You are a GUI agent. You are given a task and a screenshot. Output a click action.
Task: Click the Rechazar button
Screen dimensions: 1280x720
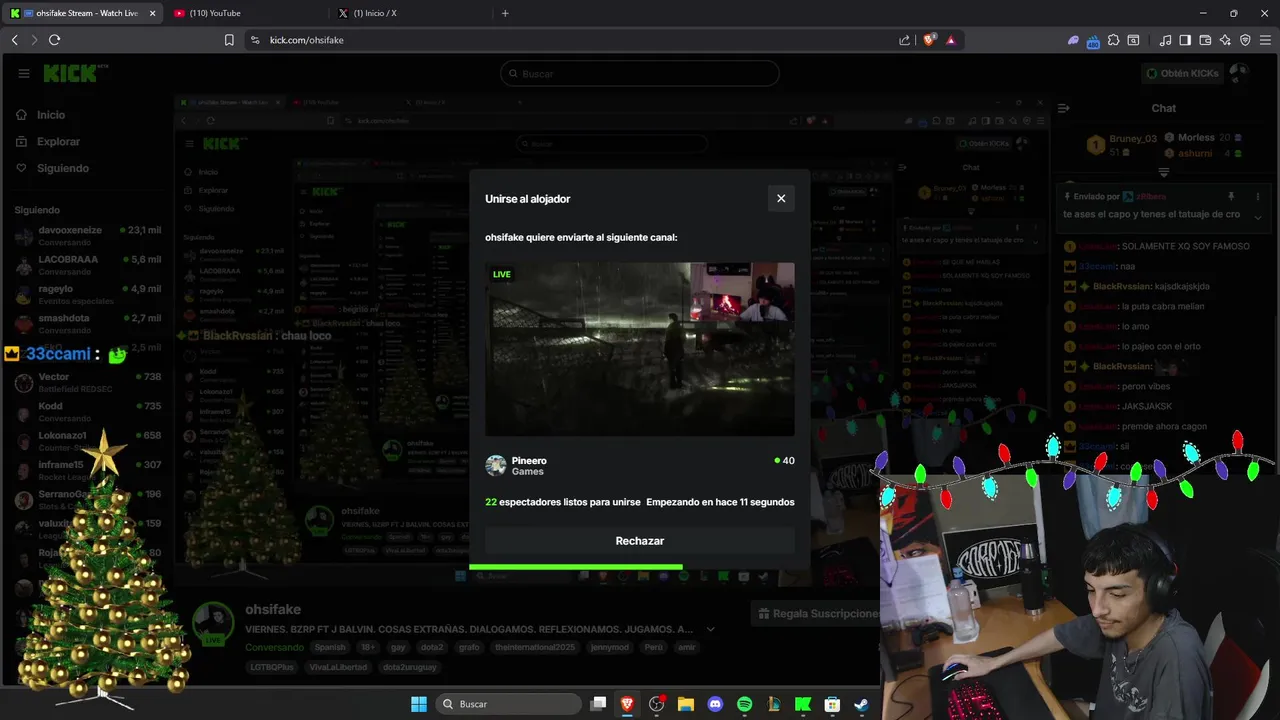click(640, 541)
